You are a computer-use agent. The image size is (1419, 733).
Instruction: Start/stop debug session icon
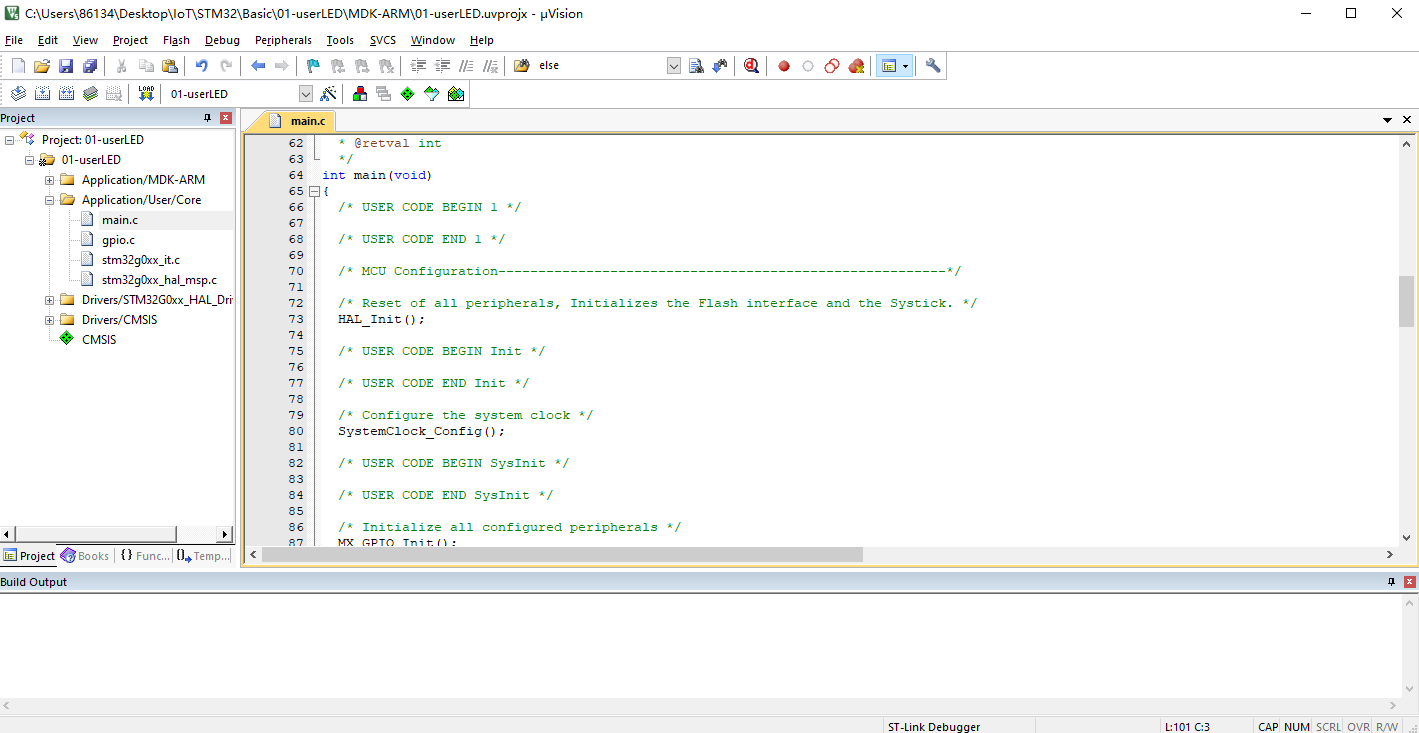click(x=752, y=66)
